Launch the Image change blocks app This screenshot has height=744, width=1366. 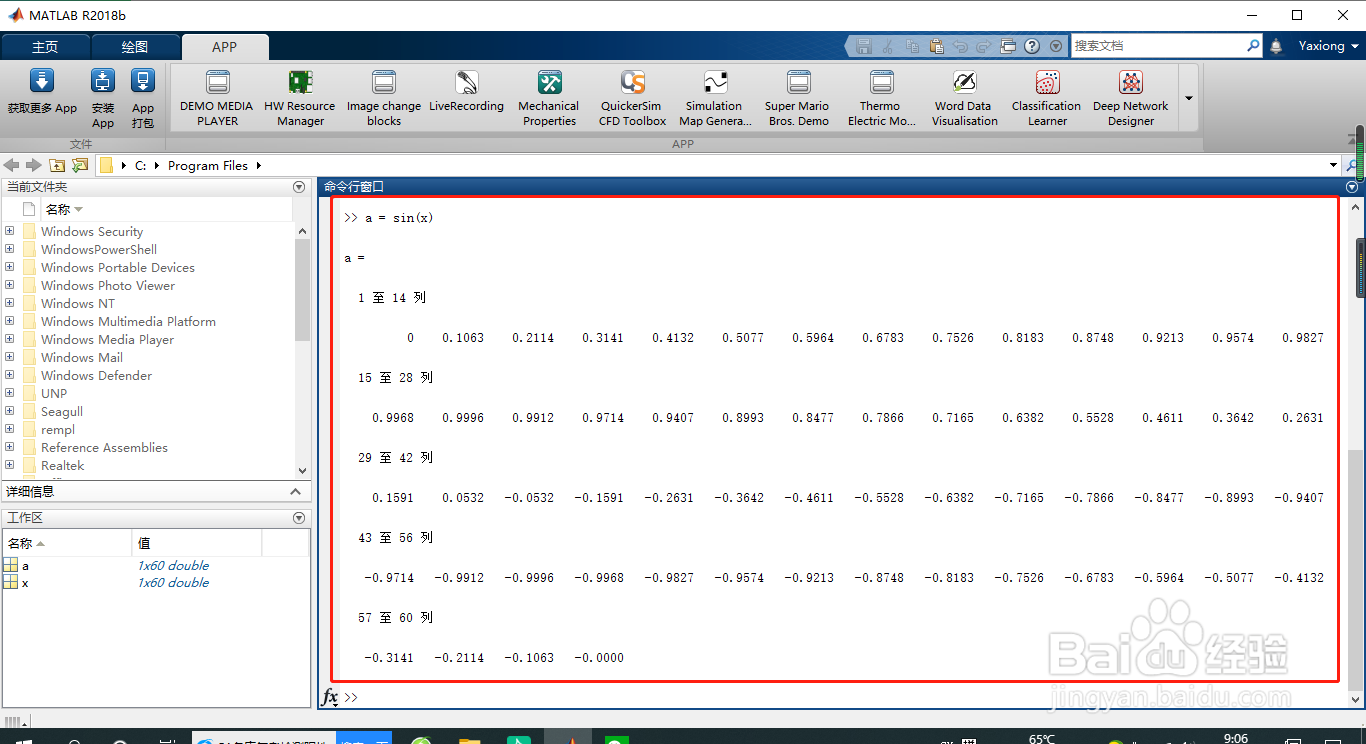tap(384, 98)
